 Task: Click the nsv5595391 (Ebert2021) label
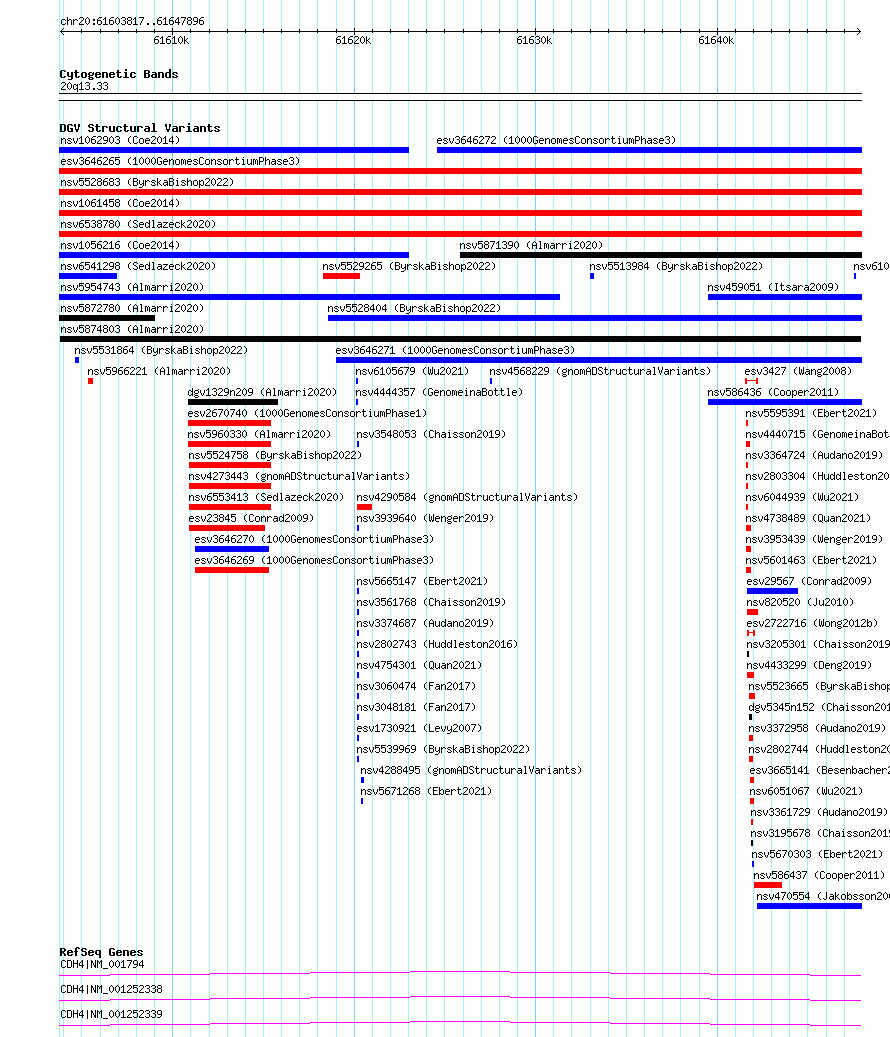pyautogui.click(x=811, y=413)
